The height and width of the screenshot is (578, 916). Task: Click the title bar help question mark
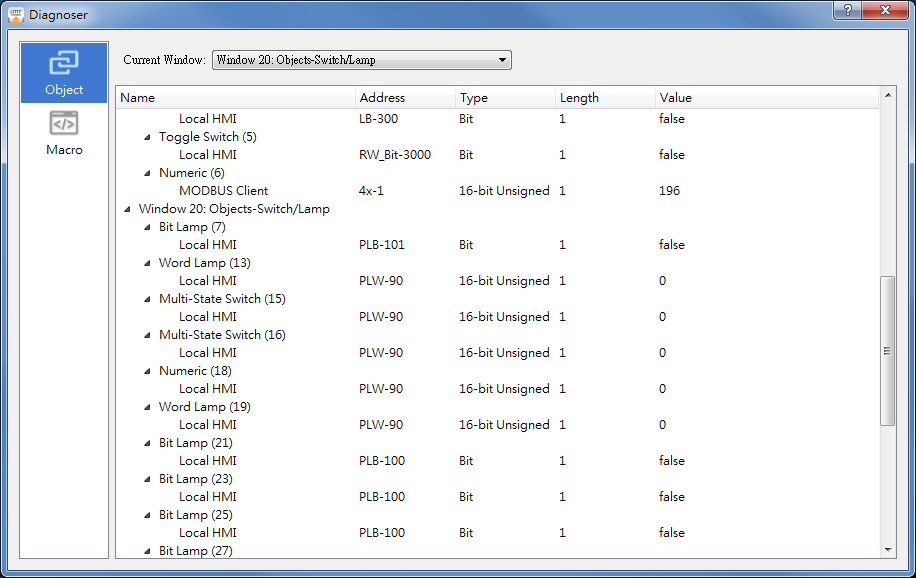848,10
